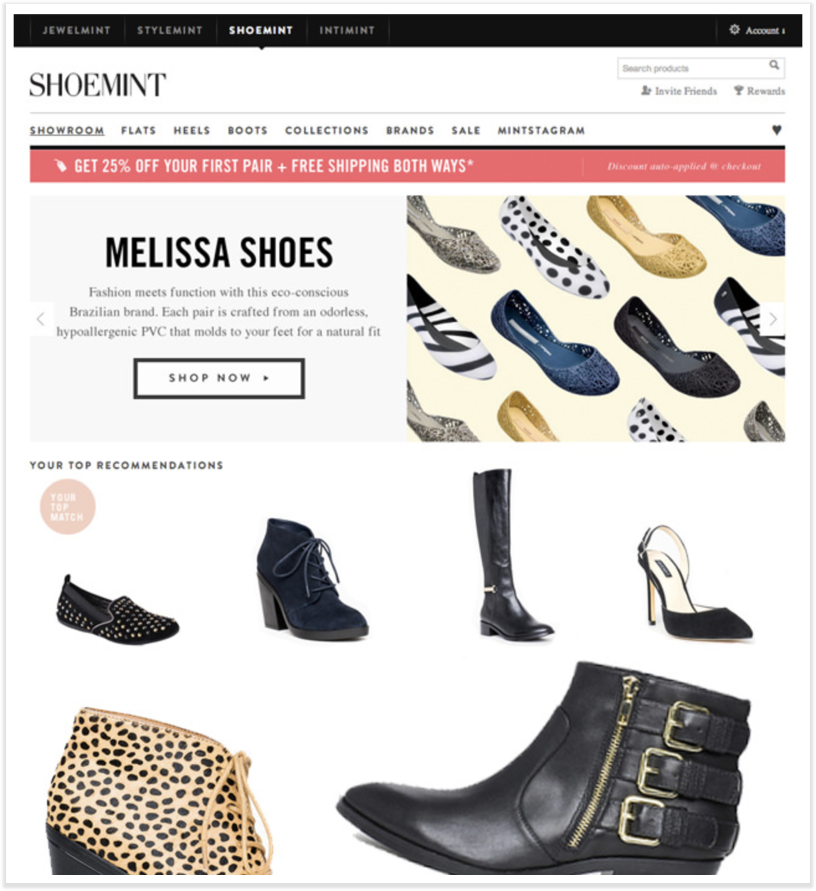Click the Rewards trophy icon
The width and height of the screenshot is (816, 891).
point(738,90)
